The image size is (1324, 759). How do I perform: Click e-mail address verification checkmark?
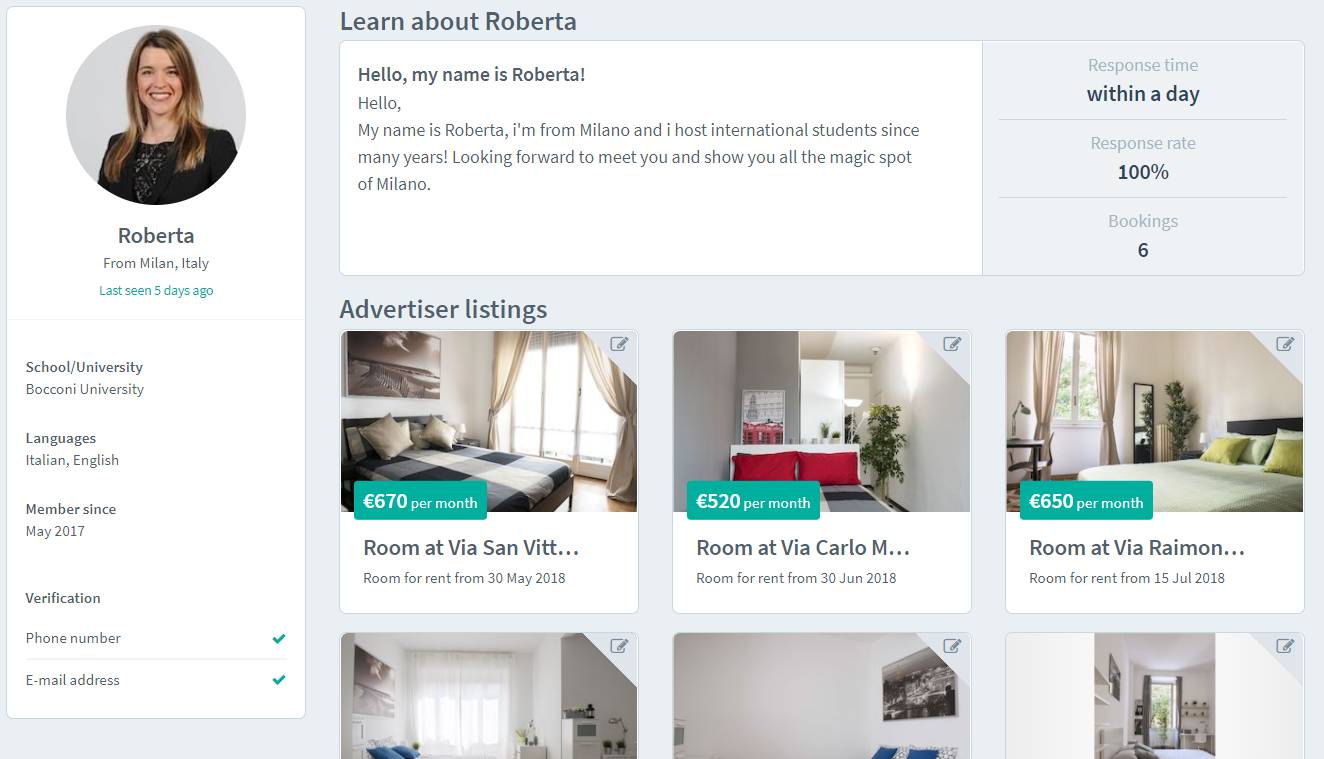point(279,680)
